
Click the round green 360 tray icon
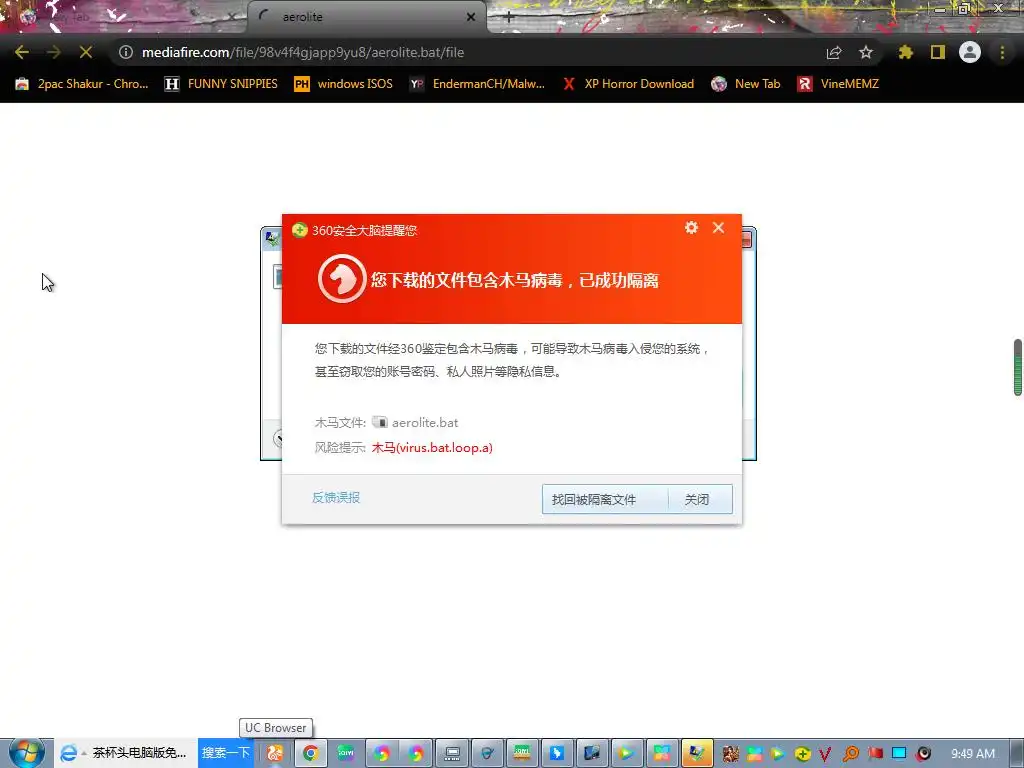click(803, 754)
